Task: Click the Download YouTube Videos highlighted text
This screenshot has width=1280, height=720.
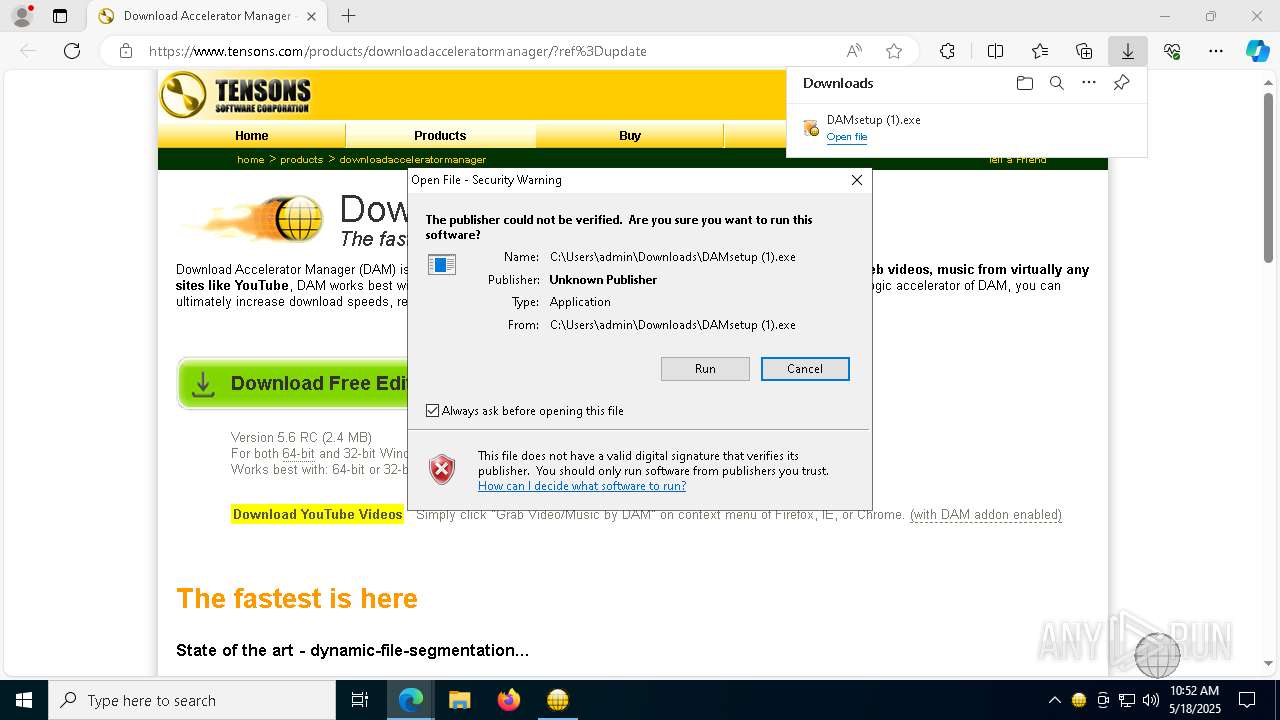Action: [317, 515]
